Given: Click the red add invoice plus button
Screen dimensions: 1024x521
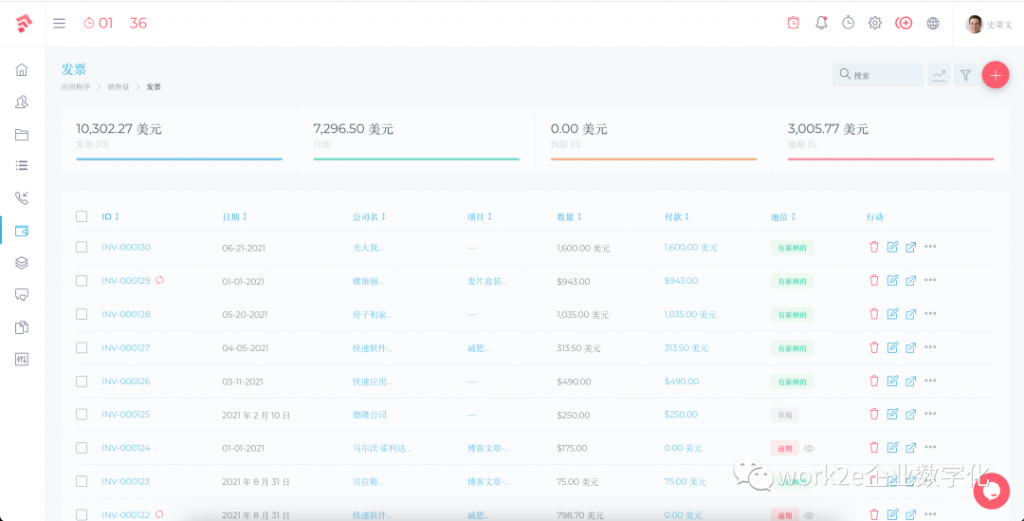Looking at the screenshot, I should pos(995,75).
